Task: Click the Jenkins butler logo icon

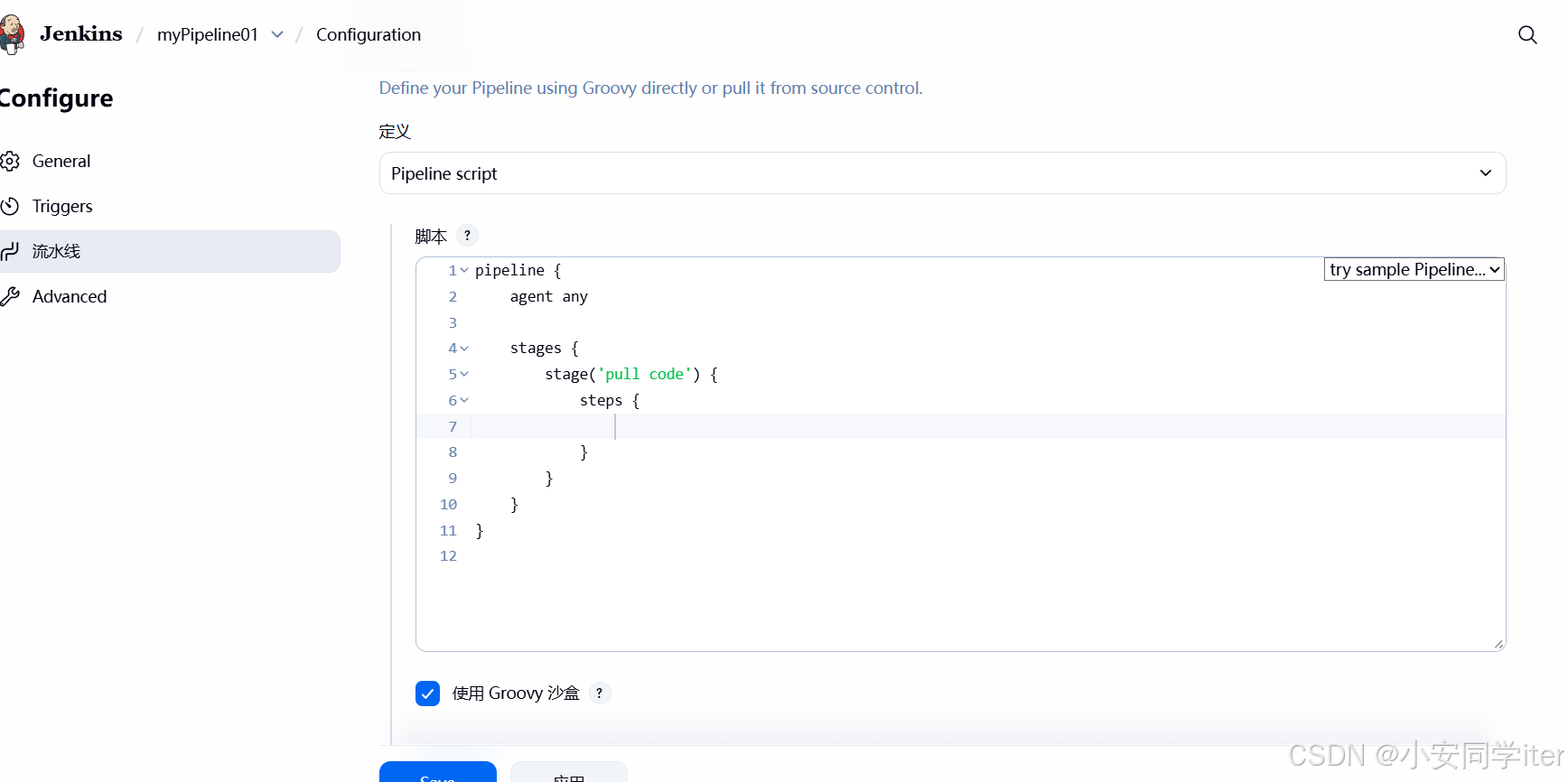Action: point(12,34)
